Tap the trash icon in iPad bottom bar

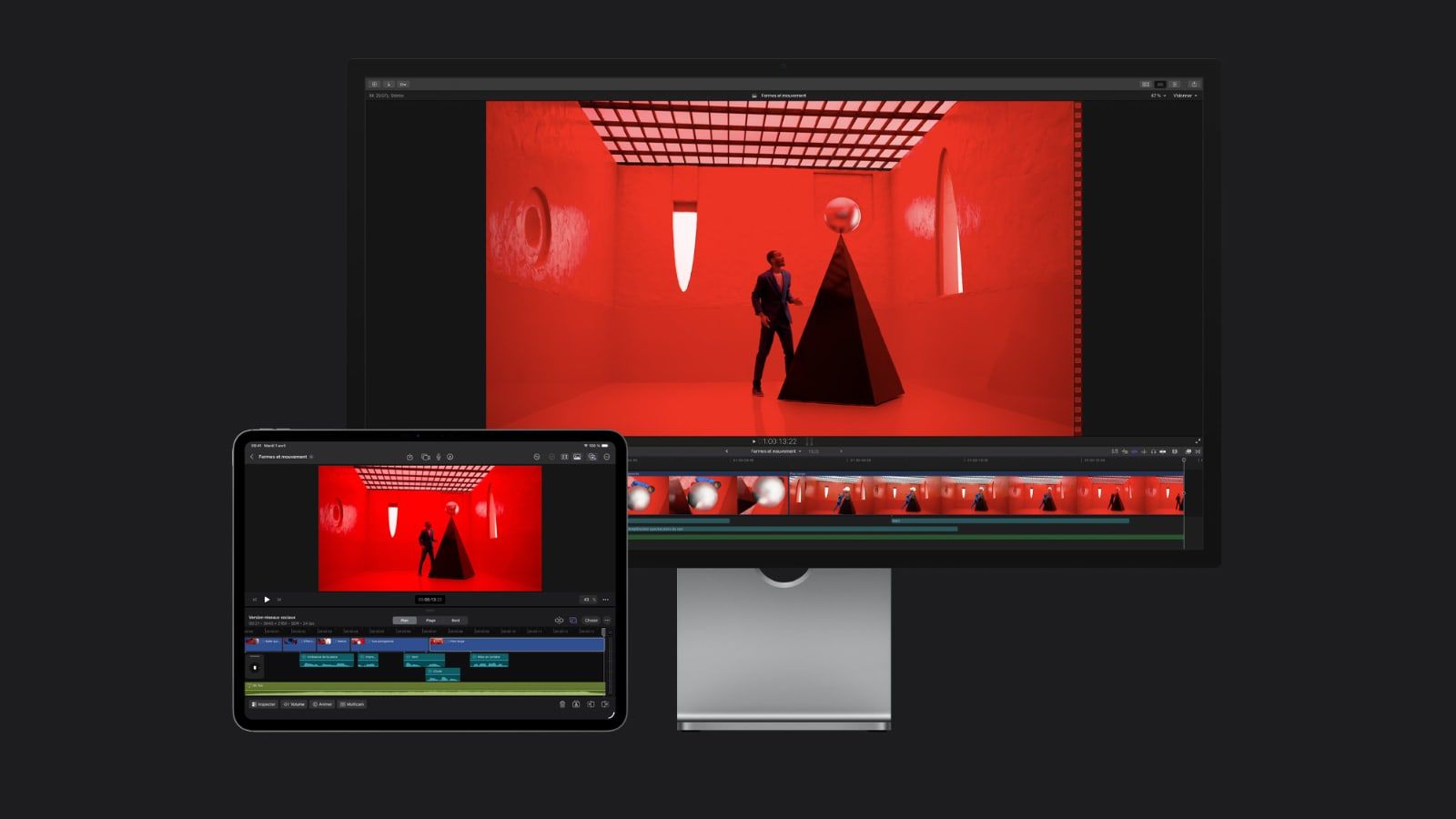[x=561, y=703]
